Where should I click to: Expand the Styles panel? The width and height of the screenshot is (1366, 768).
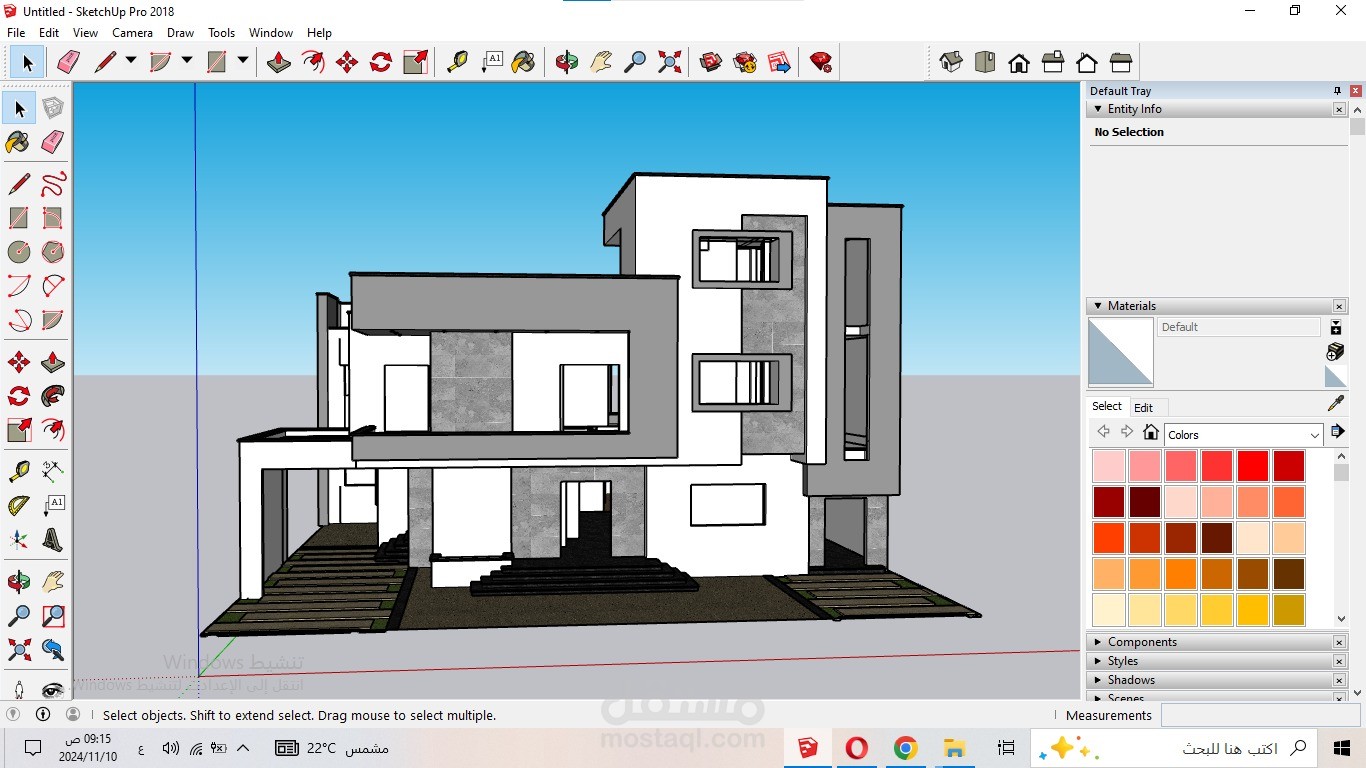pyautogui.click(x=1098, y=661)
